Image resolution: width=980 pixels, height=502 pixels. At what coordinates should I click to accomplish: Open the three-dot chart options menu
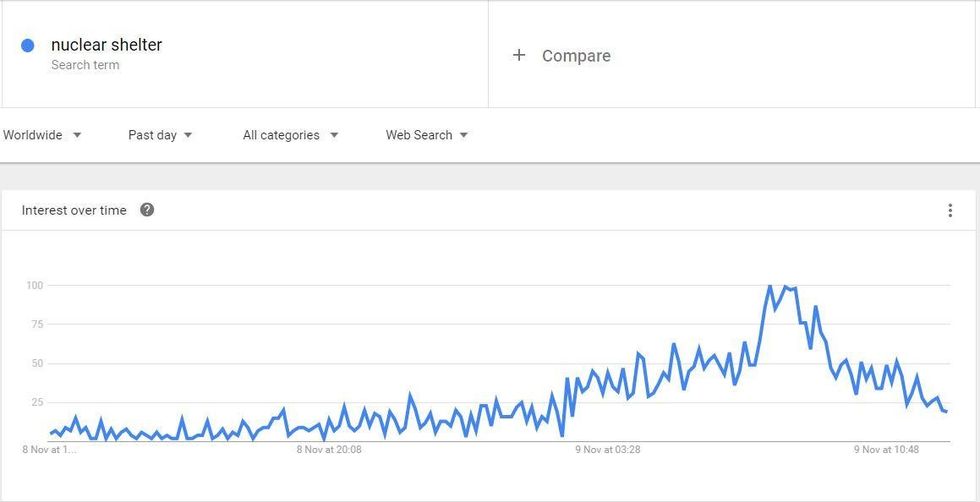coord(950,210)
